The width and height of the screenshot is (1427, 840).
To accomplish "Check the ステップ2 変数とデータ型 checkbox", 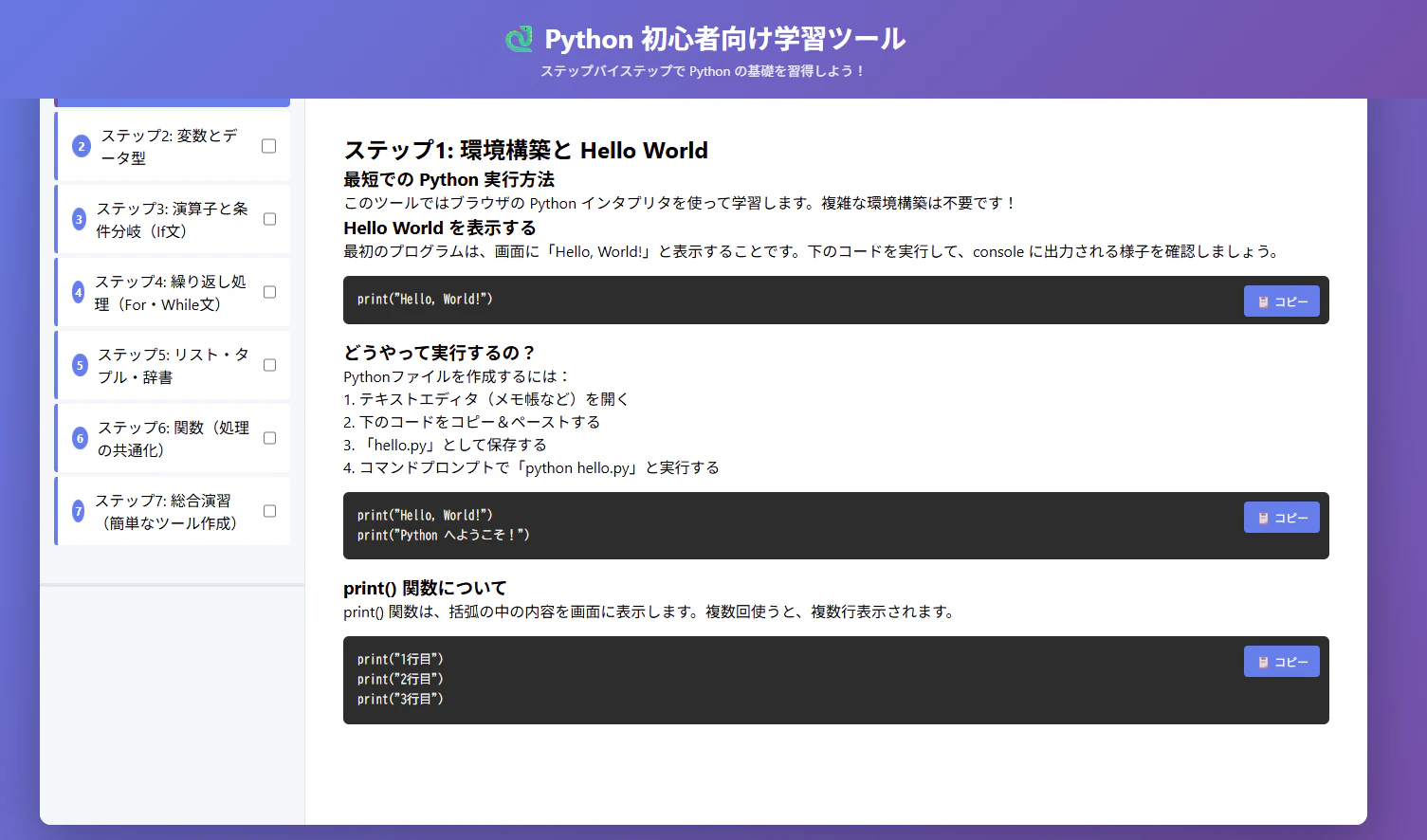I will click(x=269, y=146).
